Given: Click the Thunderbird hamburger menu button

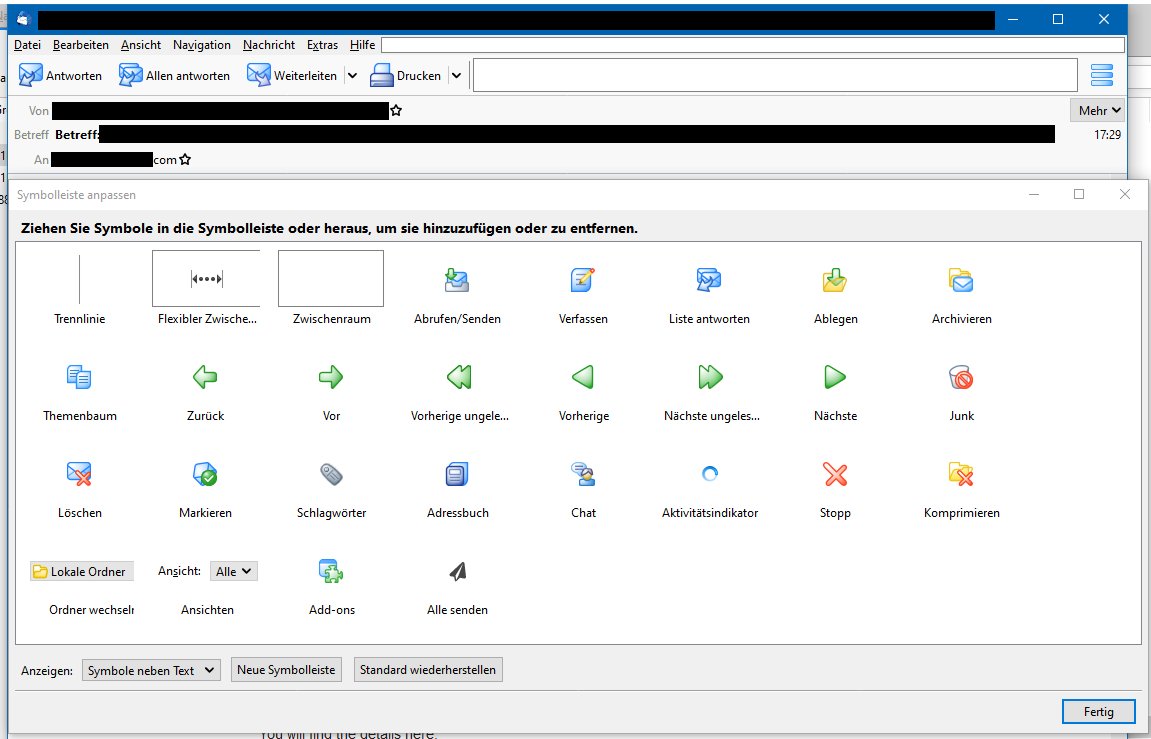Looking at the screenshot, I should tap(1101, 75).
